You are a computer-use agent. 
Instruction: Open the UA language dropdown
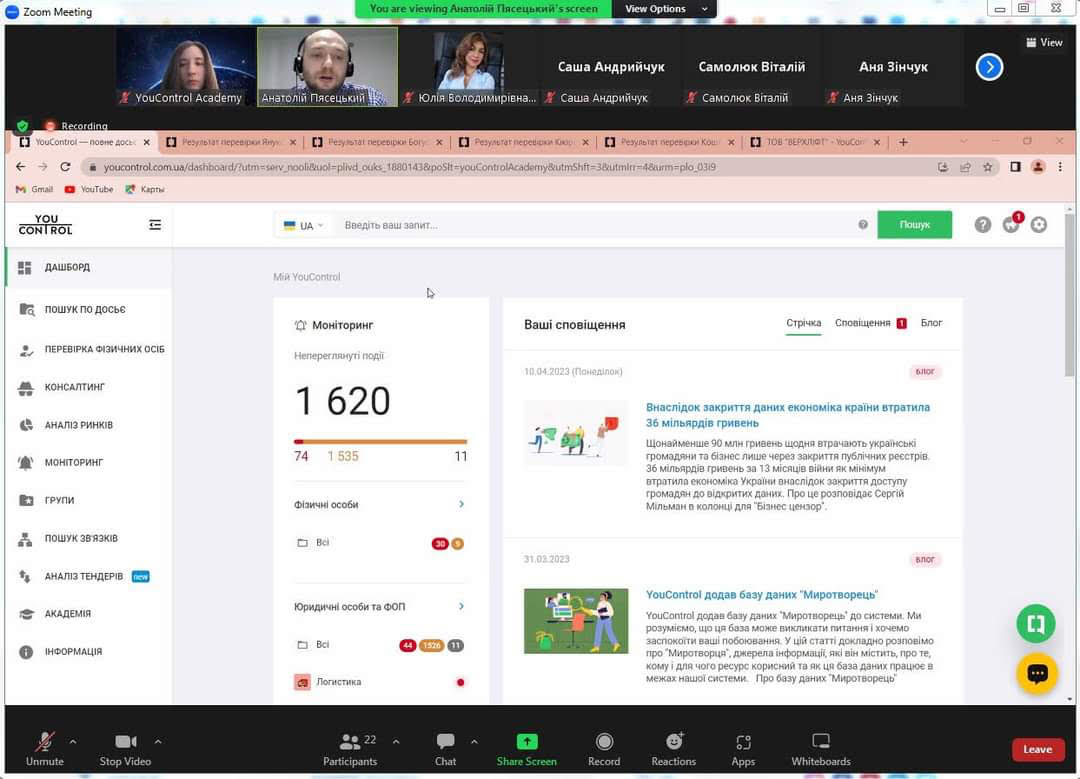pos(303,225)
